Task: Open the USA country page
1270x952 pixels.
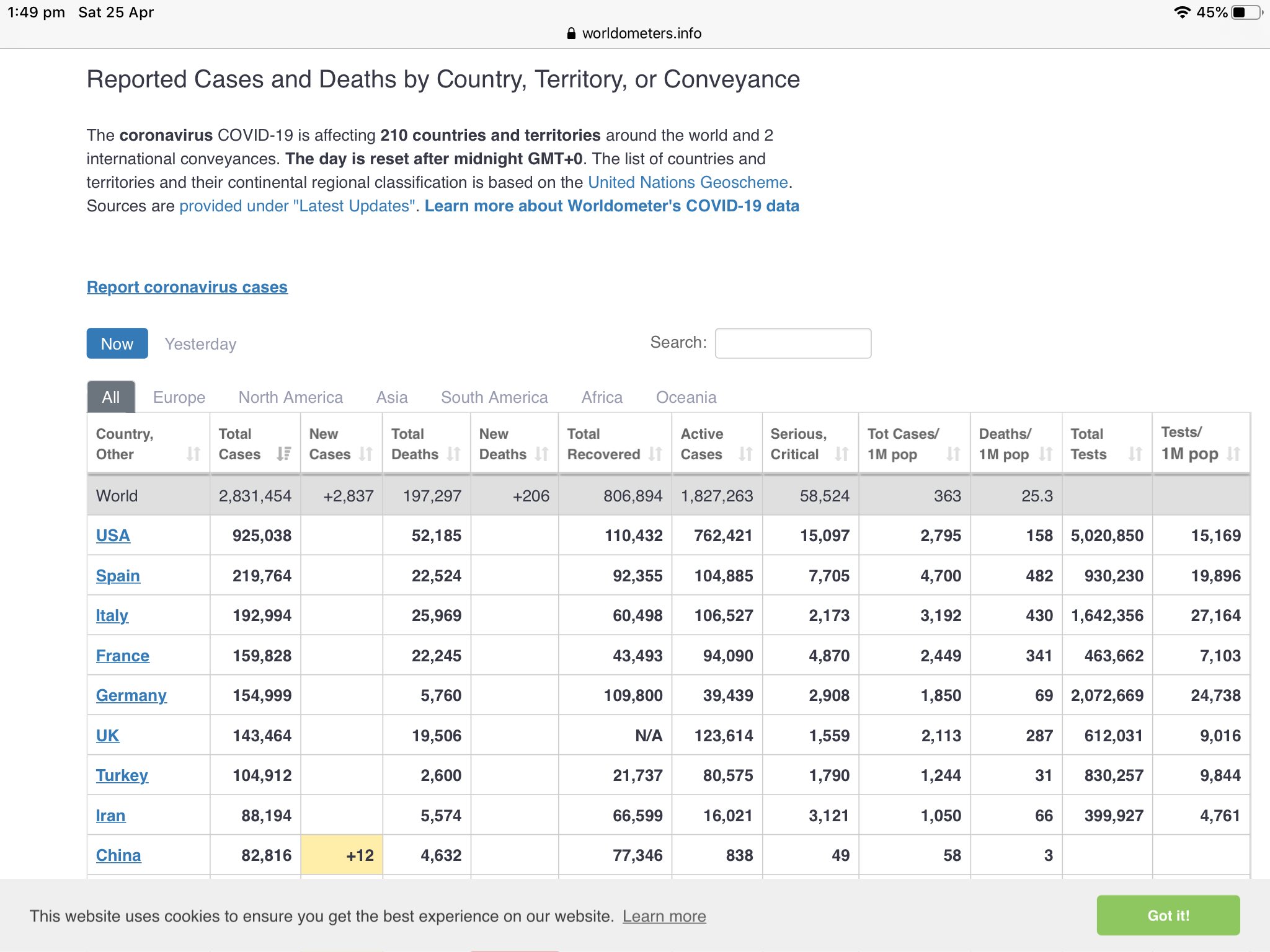Action: [113, 535]
